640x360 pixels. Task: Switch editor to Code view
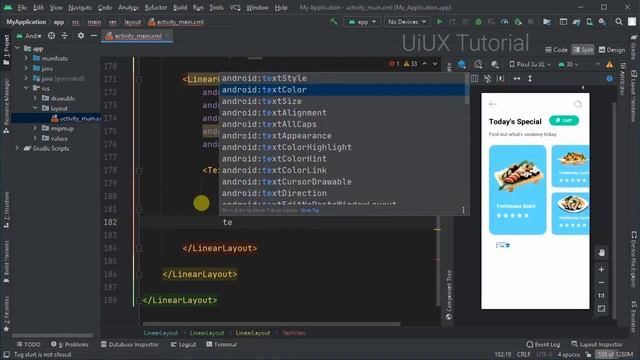click(x=556, y=50)
